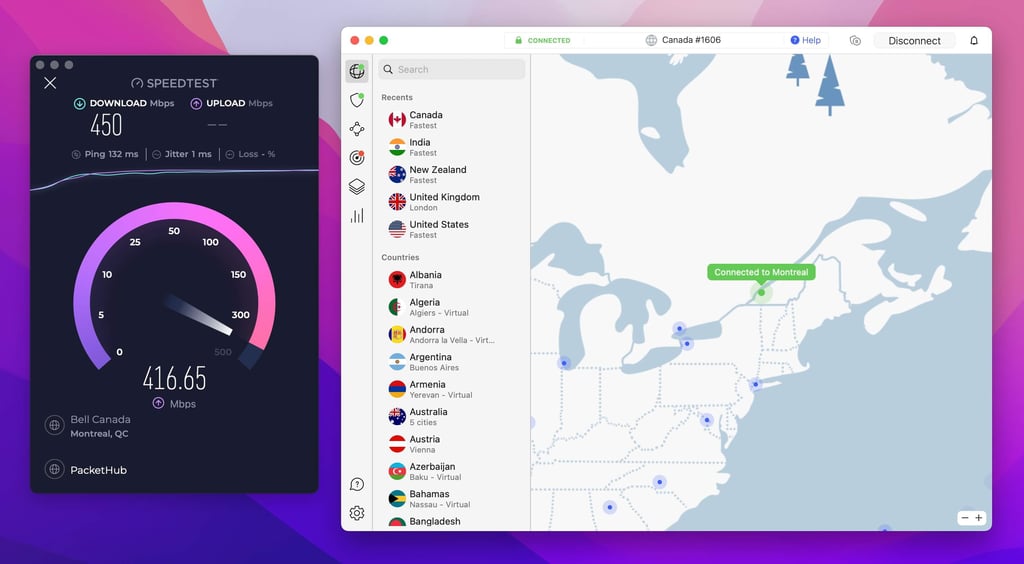
Task: Select India Fastest in Recents
Action: tap(452, 147)
